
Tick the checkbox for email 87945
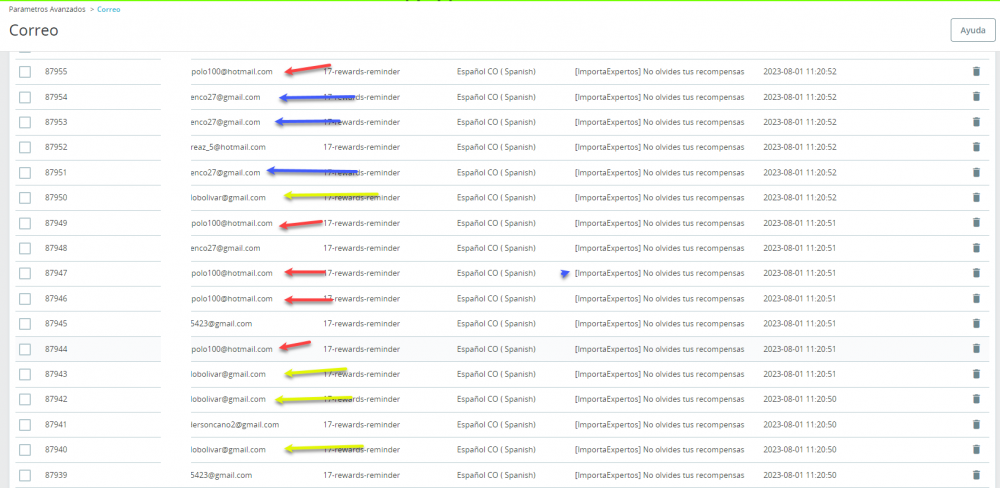point(25,324)
